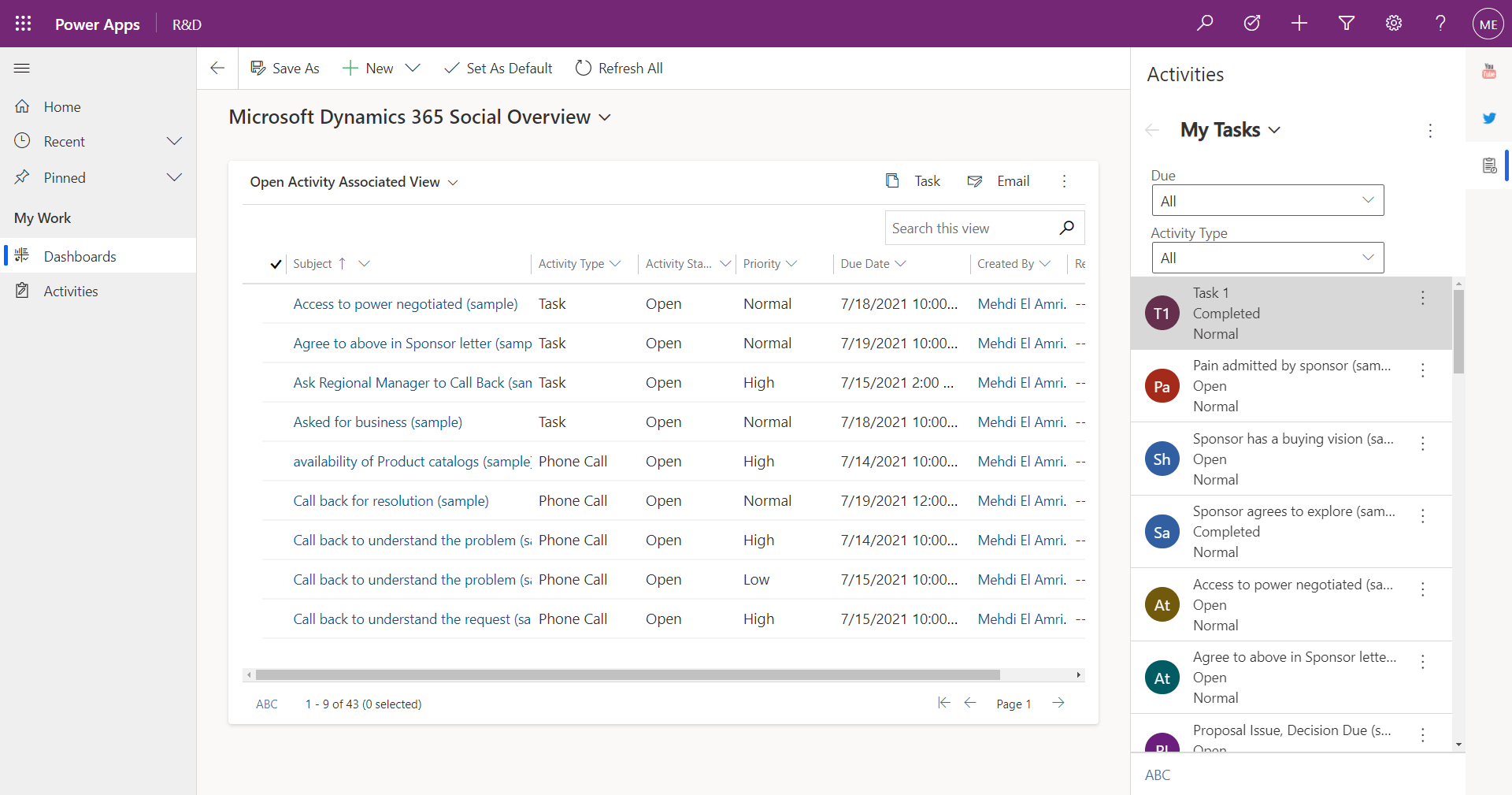Image resolution: width=1512 pixels, height=795 pixels.
Task: Expand the Activity Type dropdown
Action: tap(1267, 258)
